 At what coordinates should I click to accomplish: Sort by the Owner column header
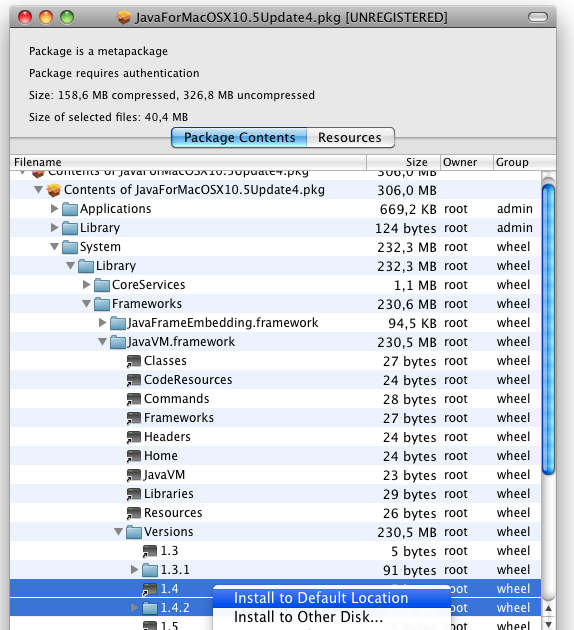point(467,162)
